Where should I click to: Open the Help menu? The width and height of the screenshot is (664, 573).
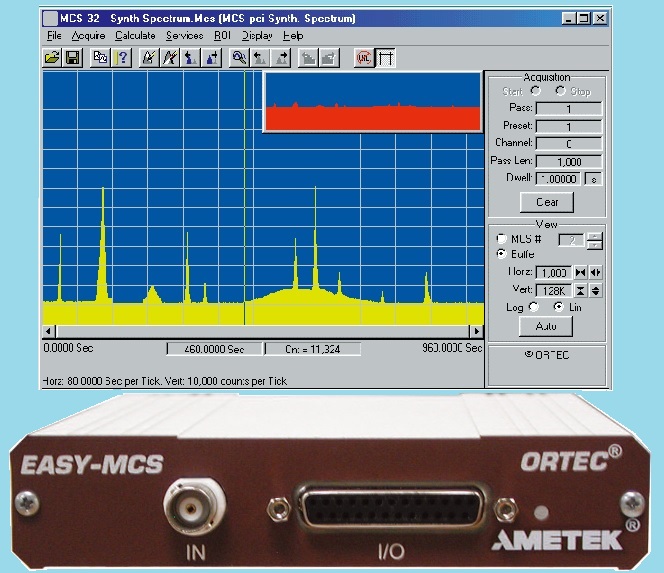[293, 36]
